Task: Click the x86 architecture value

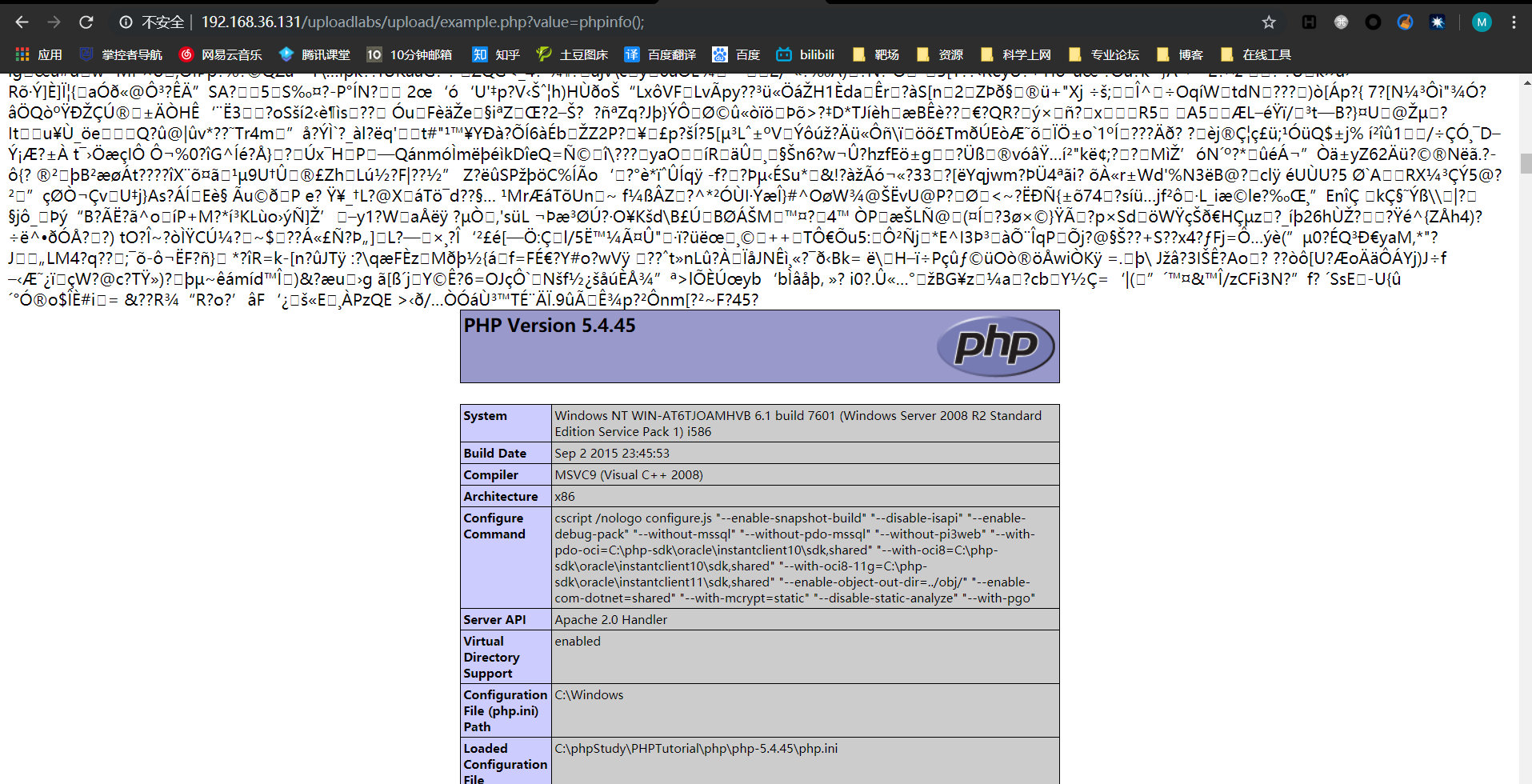Action: point(565,496)
